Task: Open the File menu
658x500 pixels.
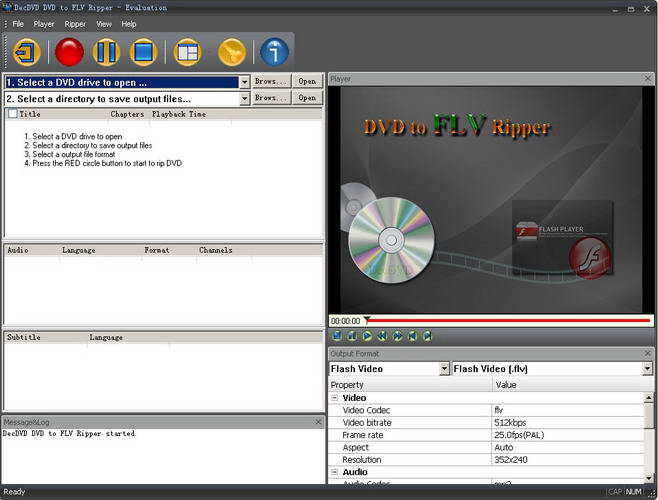Action: 18,24
